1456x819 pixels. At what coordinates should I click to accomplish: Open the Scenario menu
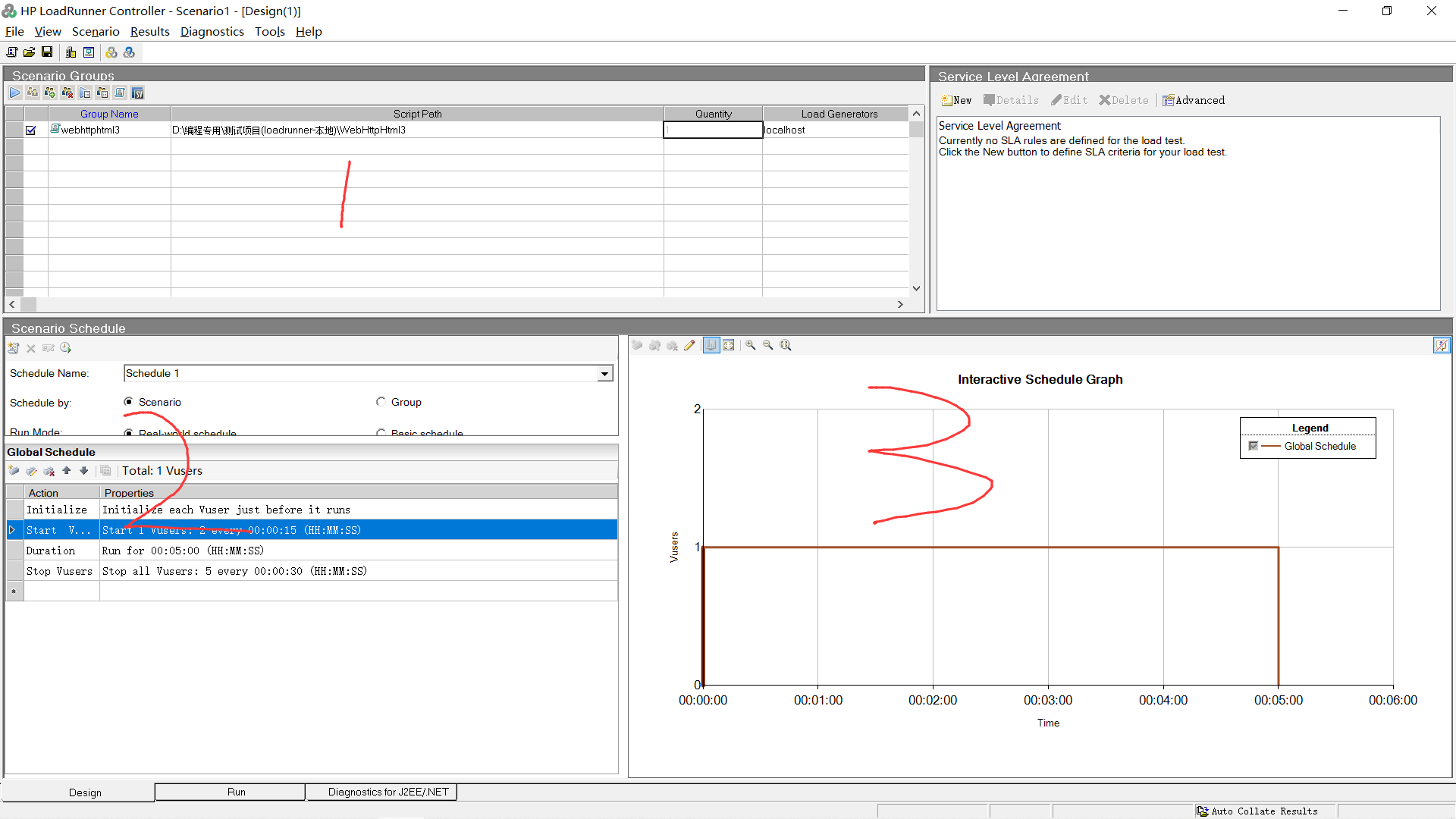point(96,31)
